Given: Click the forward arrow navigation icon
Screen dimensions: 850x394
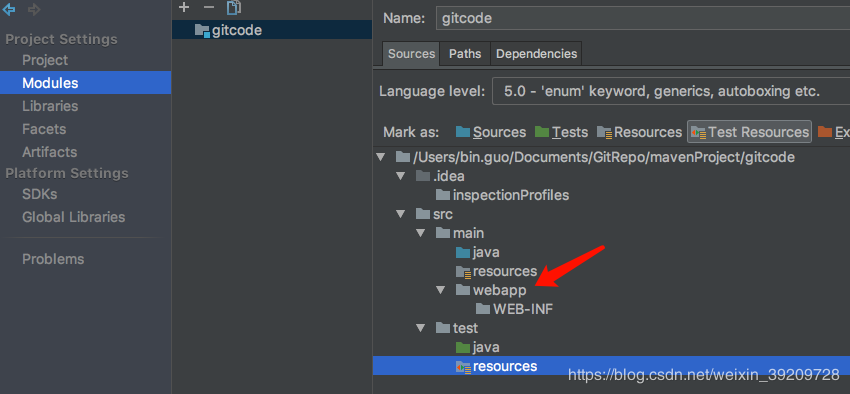Looking at the screenshot, I should 34,9.
